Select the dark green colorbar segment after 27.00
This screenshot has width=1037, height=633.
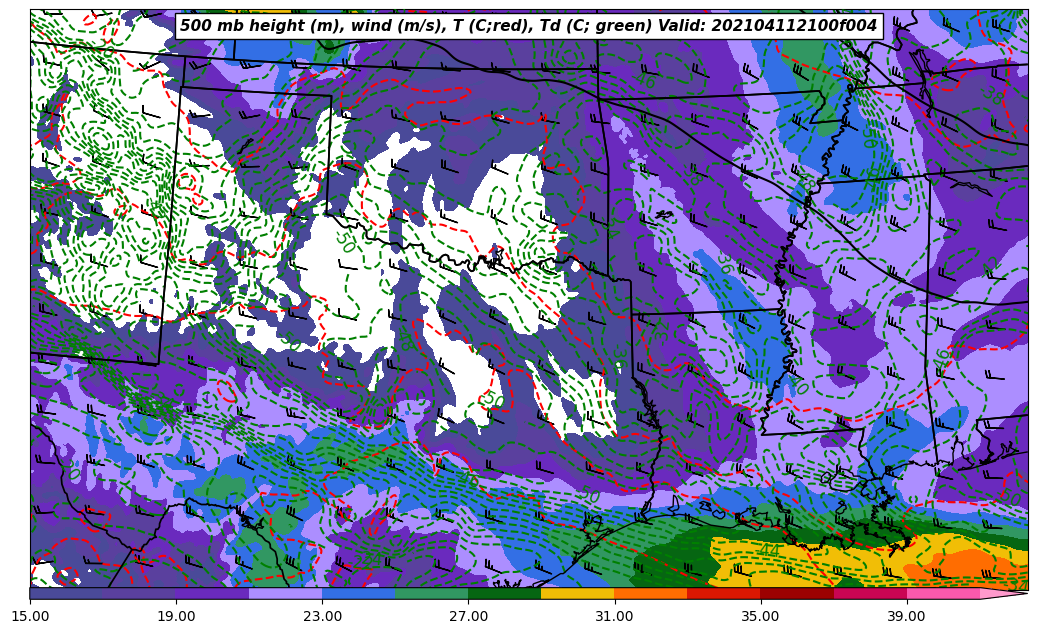click(505, 593)
